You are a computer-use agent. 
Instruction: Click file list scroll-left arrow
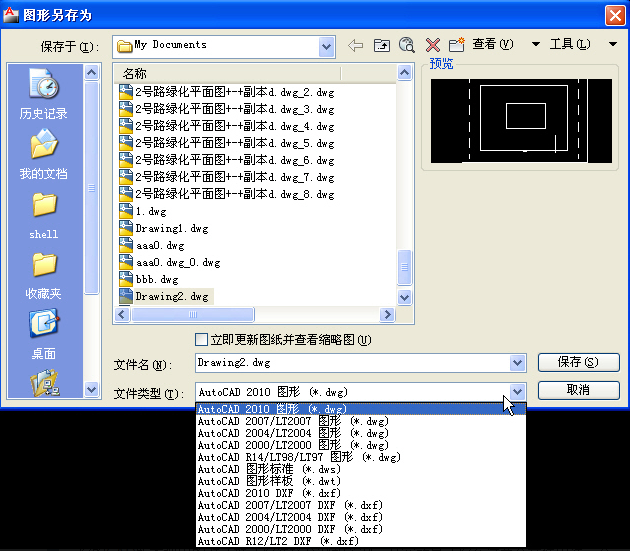click(122, 314)
